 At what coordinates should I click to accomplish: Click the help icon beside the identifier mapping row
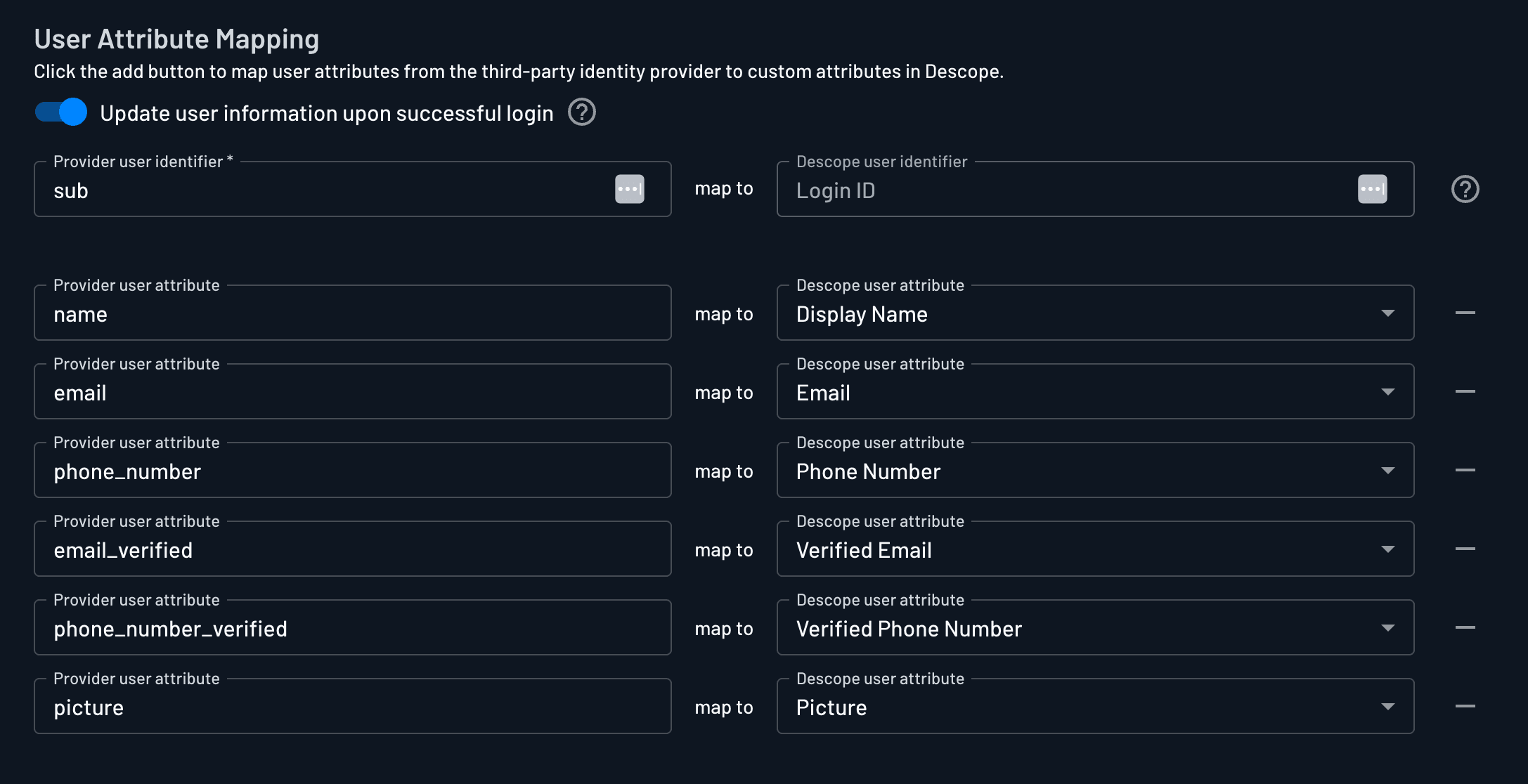click(x=1465, y=188)
